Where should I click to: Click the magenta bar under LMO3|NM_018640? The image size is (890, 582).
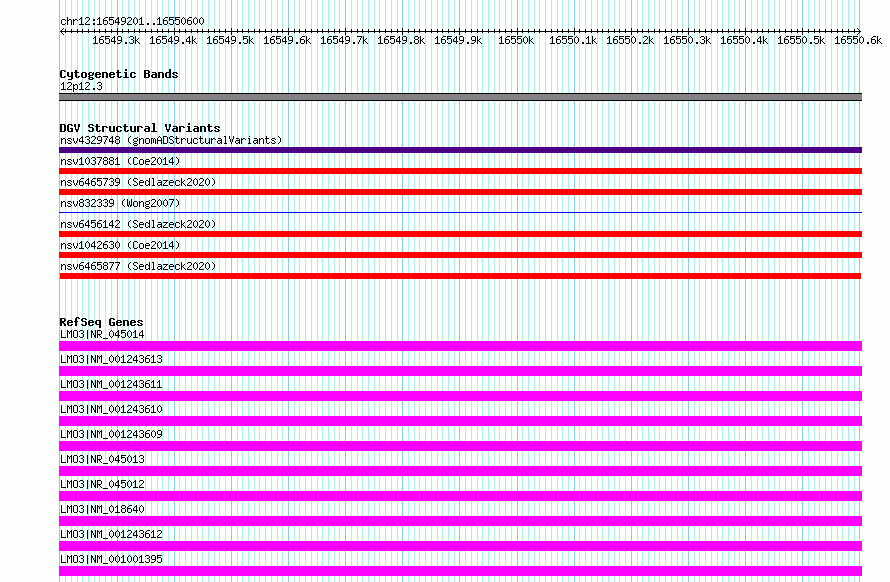[x=460, y=521]
